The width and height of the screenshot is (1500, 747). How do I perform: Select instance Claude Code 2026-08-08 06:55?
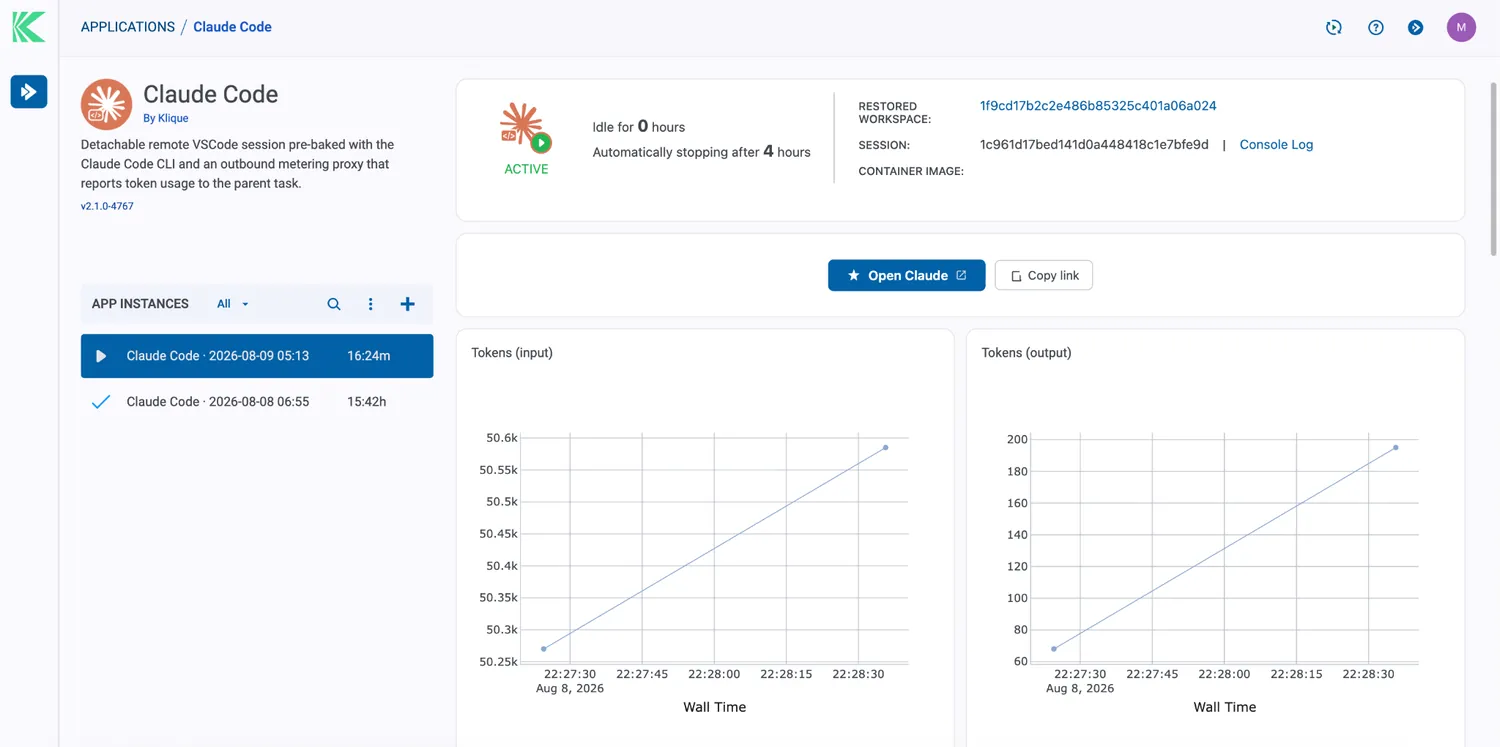(257, 402)
